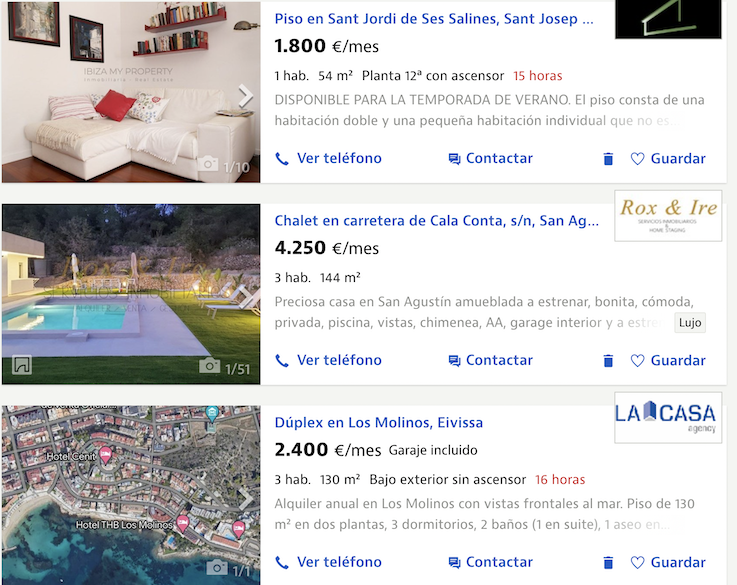Click Ver teléfono for the Sant Jordi piso
Viewport: 737px width, 585px height.
tap(328, 158)
